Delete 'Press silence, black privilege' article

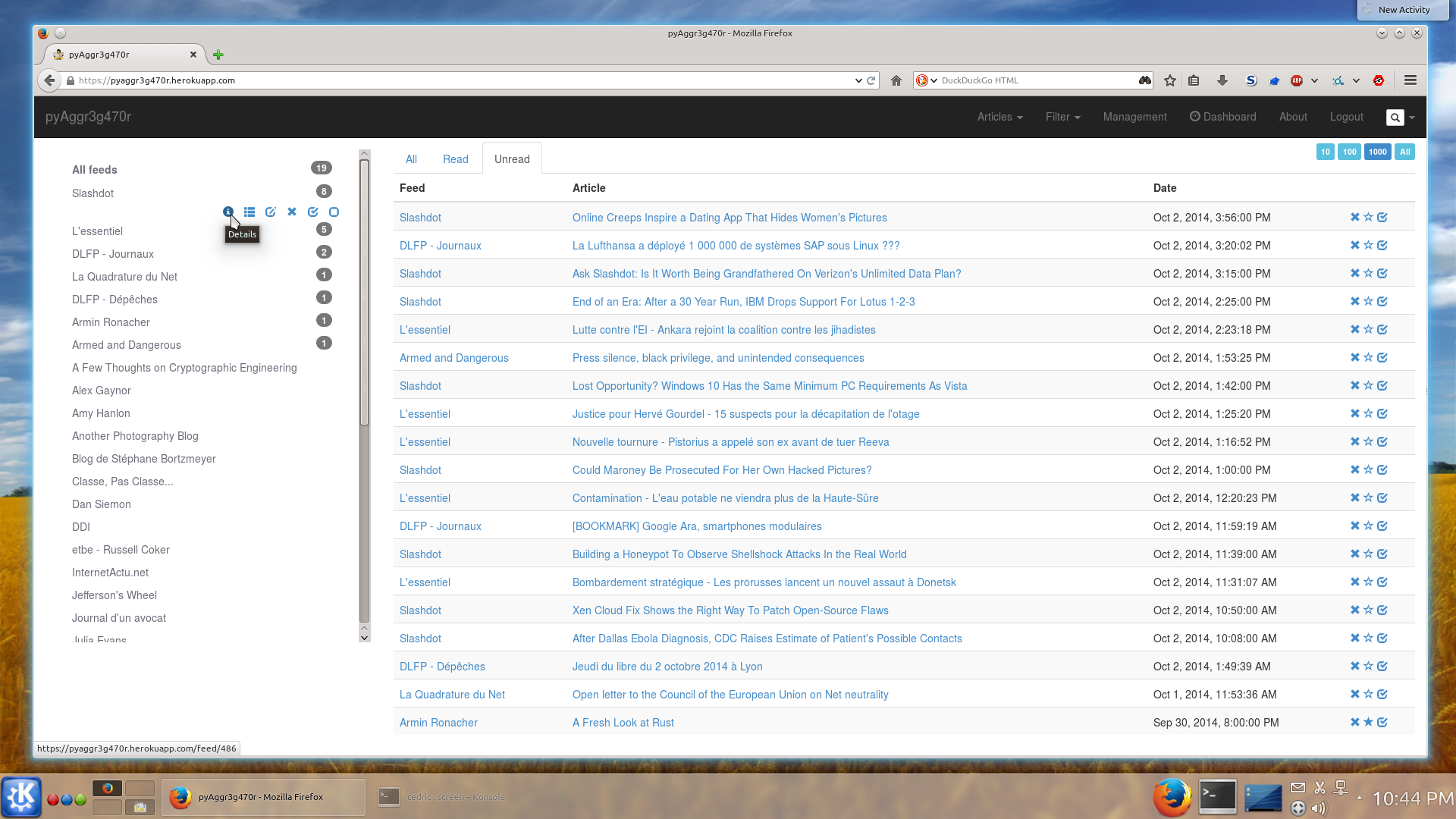[x=1355, y=358]
